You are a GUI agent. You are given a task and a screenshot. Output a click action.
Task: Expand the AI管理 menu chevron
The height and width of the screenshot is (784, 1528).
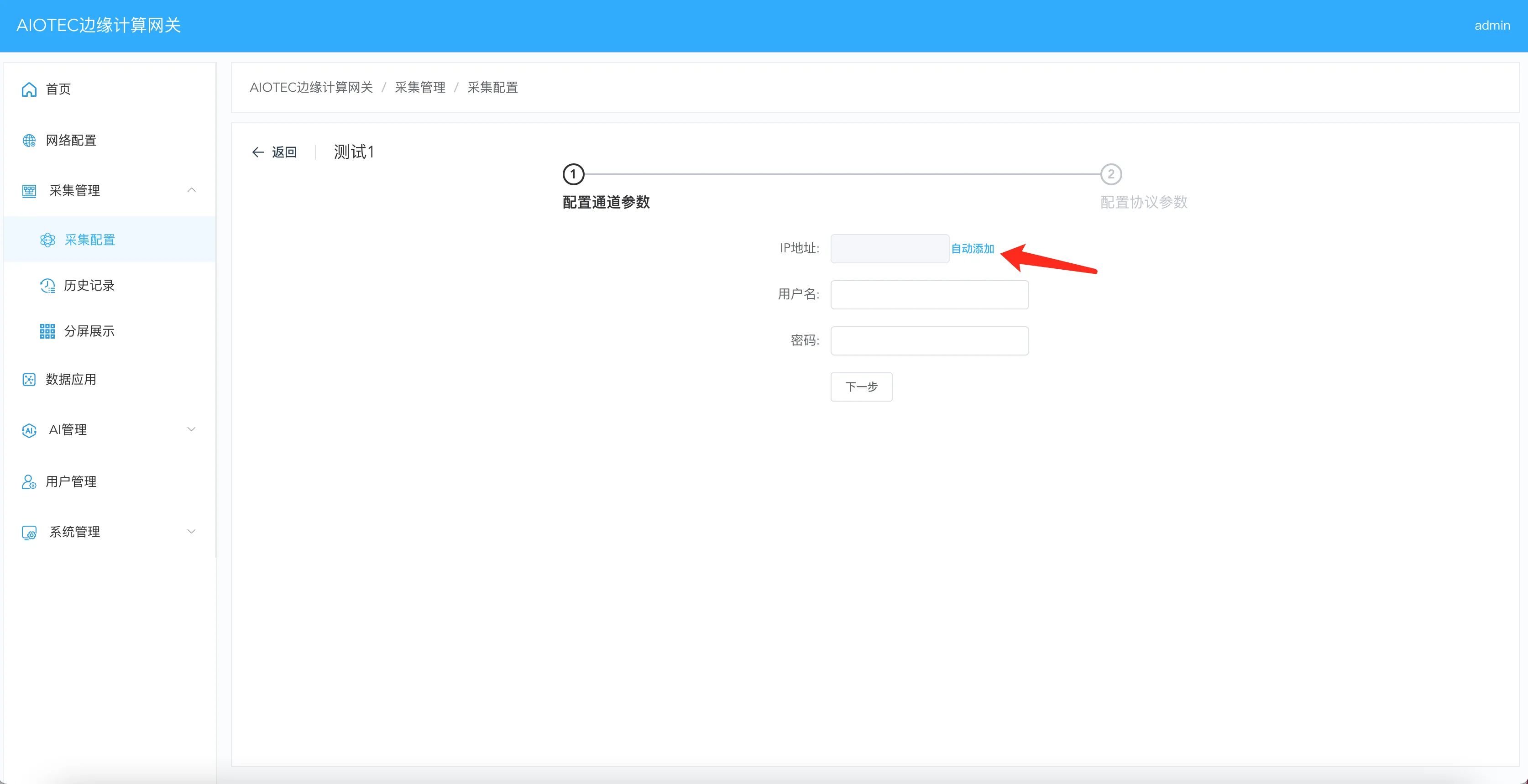pos(191,429)
